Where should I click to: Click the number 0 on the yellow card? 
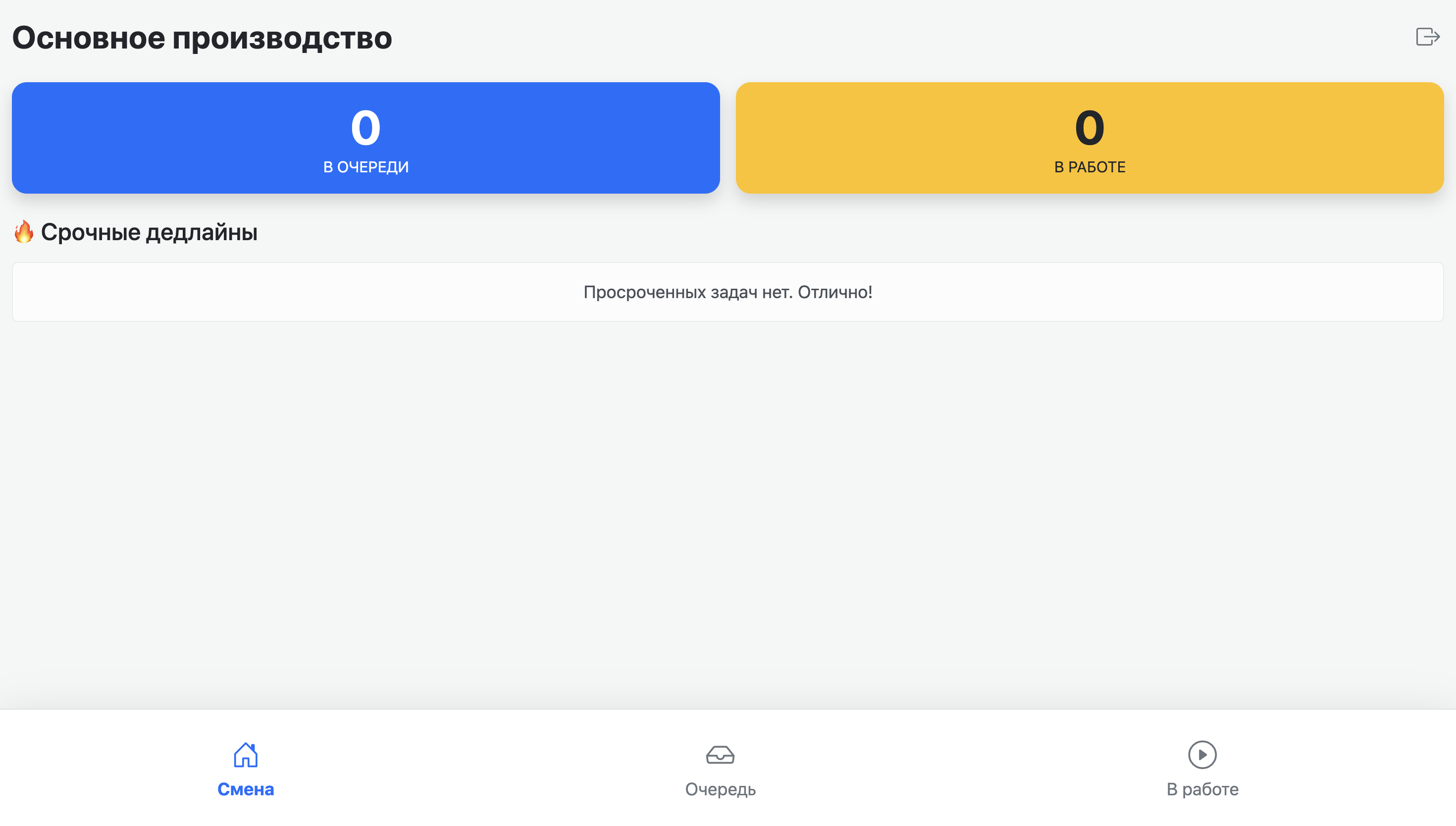tap(1089, 128)
